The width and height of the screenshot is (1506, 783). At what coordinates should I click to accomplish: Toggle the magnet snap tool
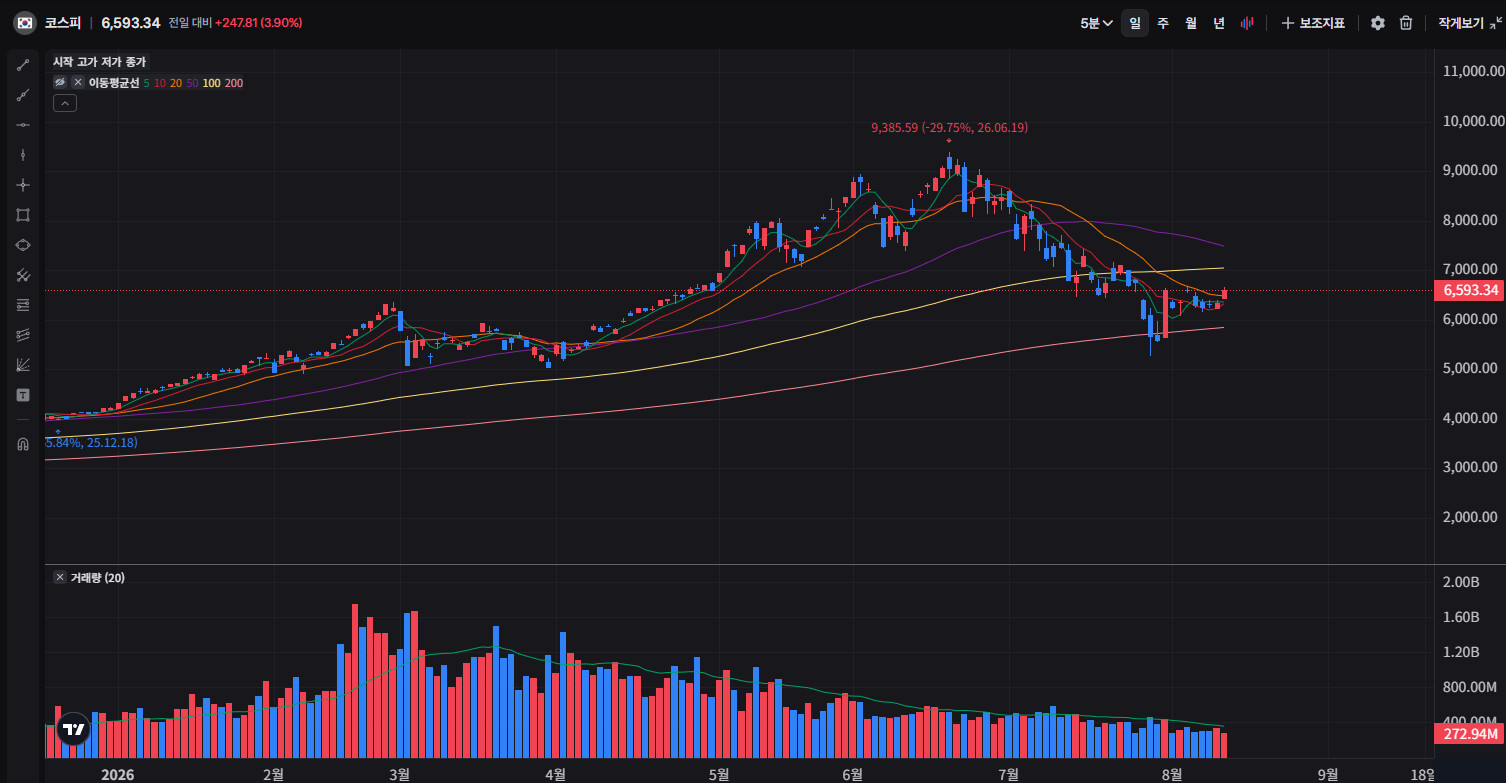(x=23, y=445)
